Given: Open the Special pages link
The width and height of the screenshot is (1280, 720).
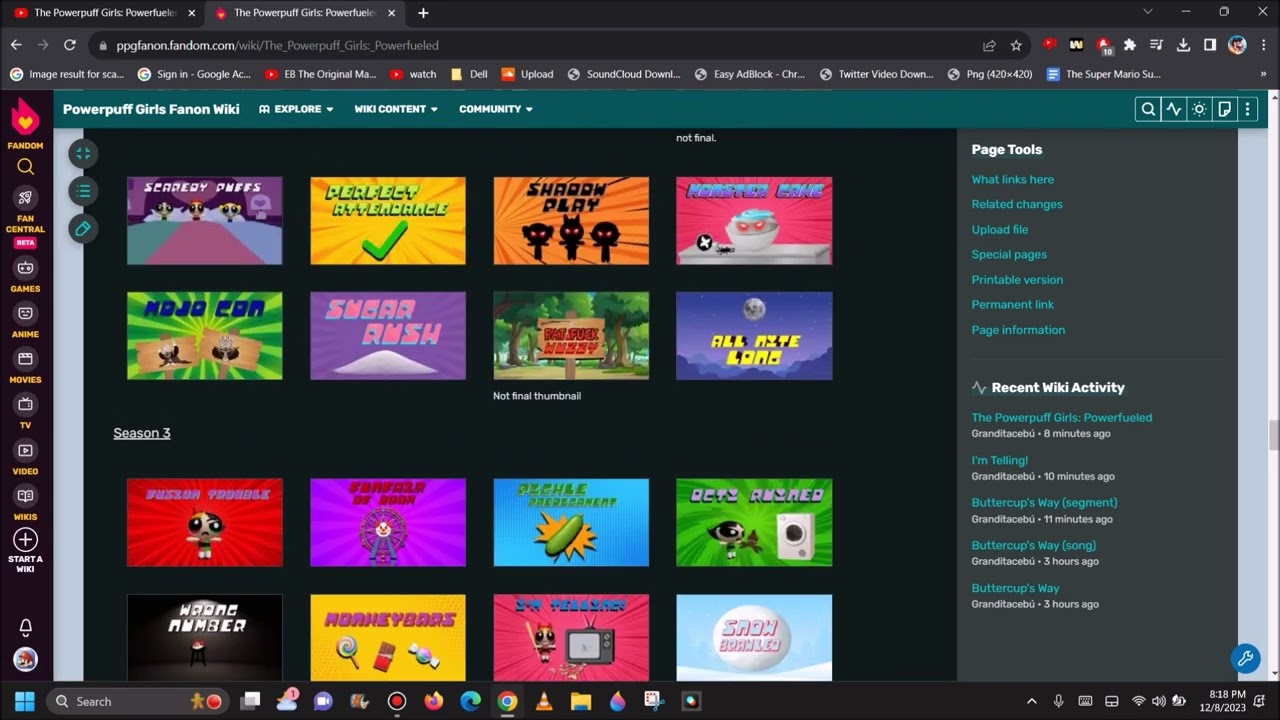Looking at the screenshot, I should click(x=1009, y=254).
